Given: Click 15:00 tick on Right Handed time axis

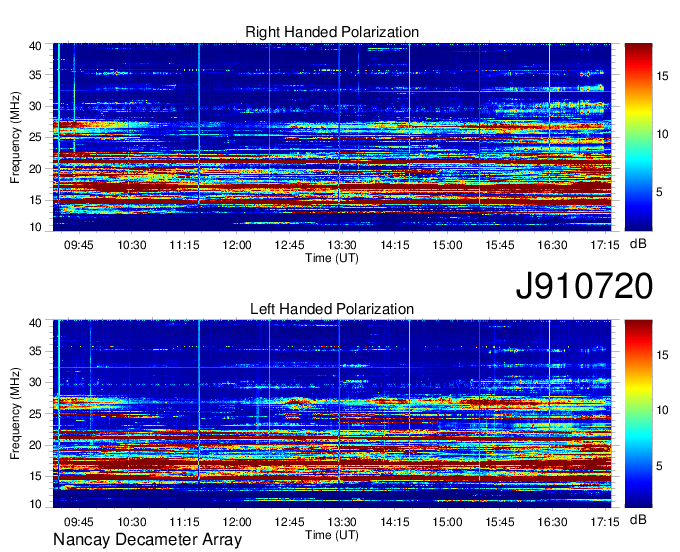Looking at the screenshot, I should click(x=447, y=245).
